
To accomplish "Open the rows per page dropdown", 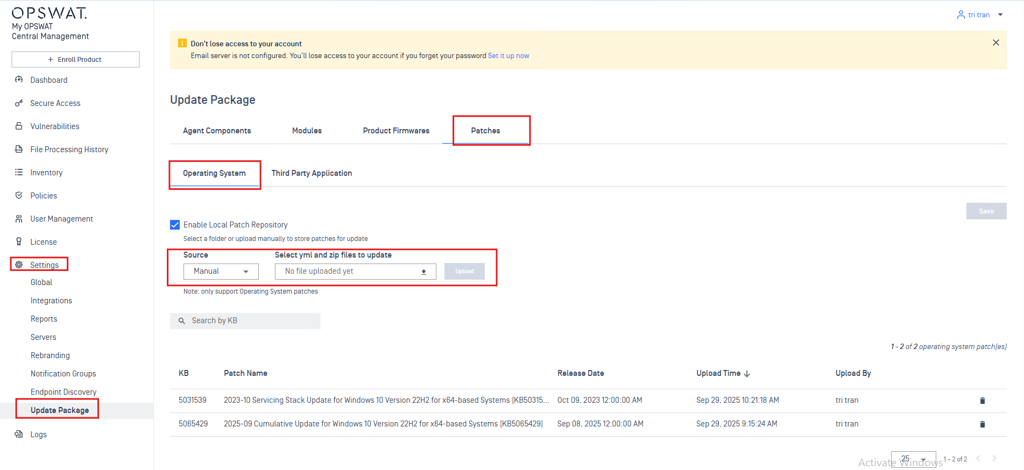I will [914, 459].
